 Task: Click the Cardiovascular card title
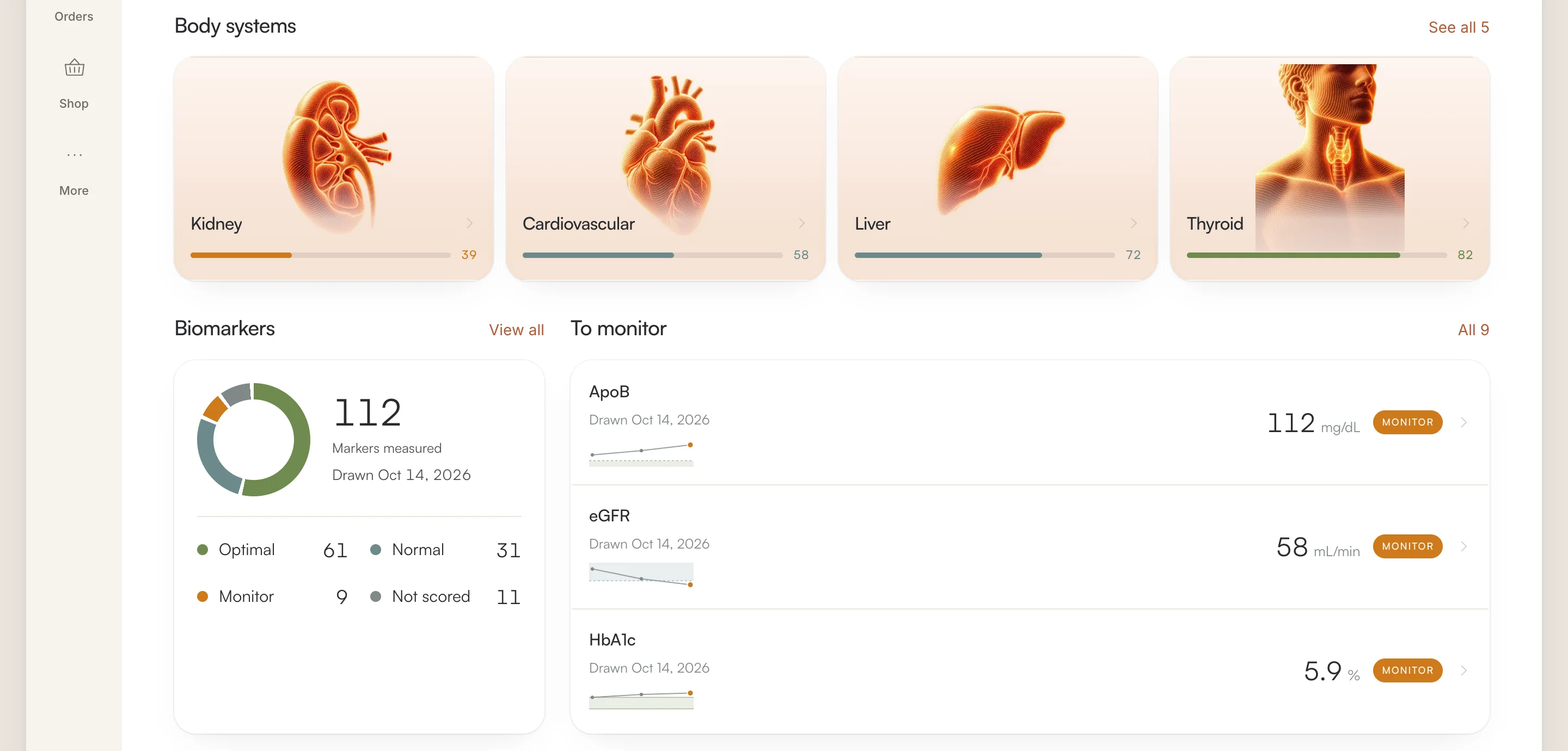tap(578, 224)
